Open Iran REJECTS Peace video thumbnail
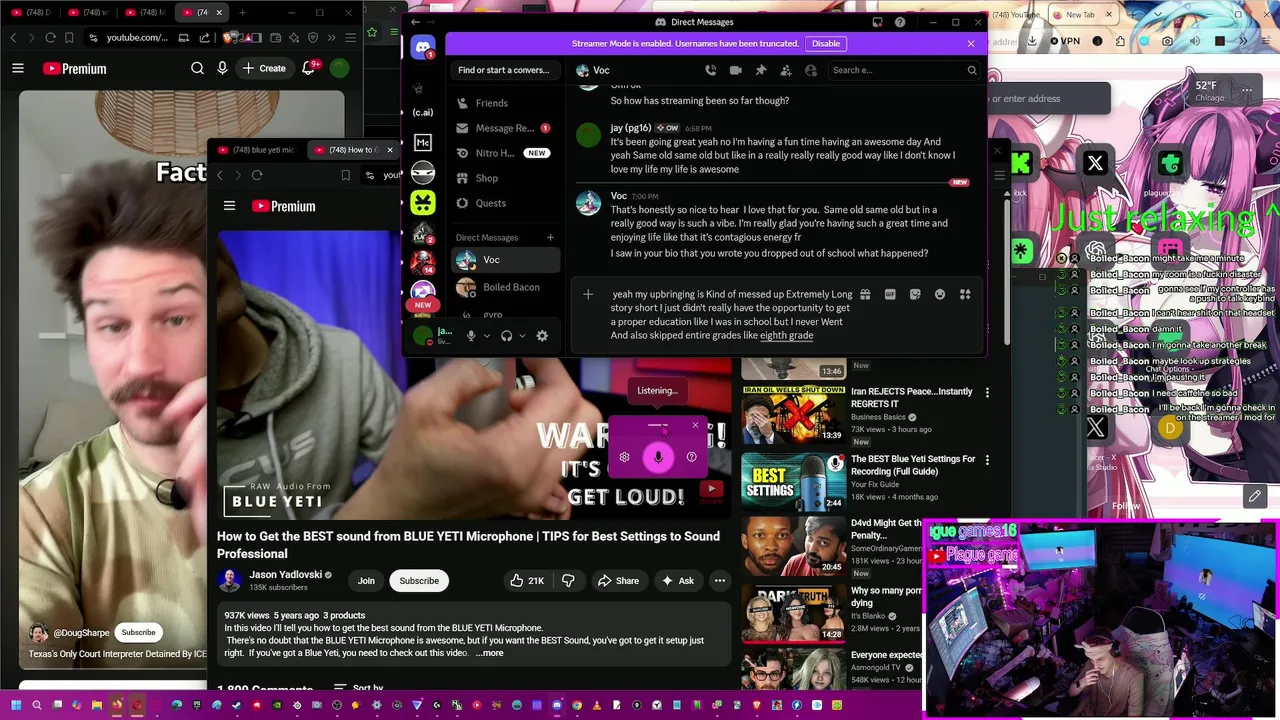Screen dimensions: 1280x720 [793, 413]
